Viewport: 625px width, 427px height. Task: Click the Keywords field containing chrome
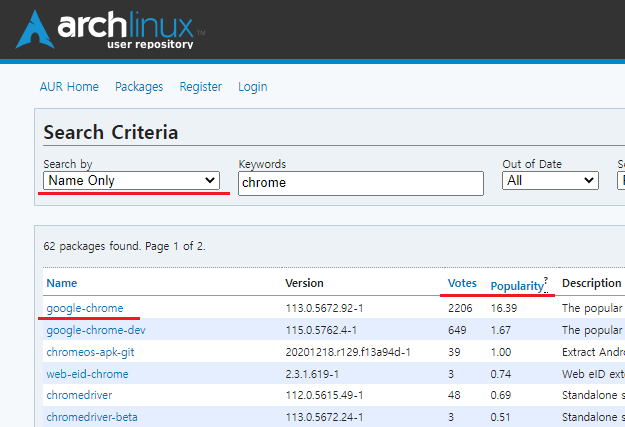coord(361,183)
